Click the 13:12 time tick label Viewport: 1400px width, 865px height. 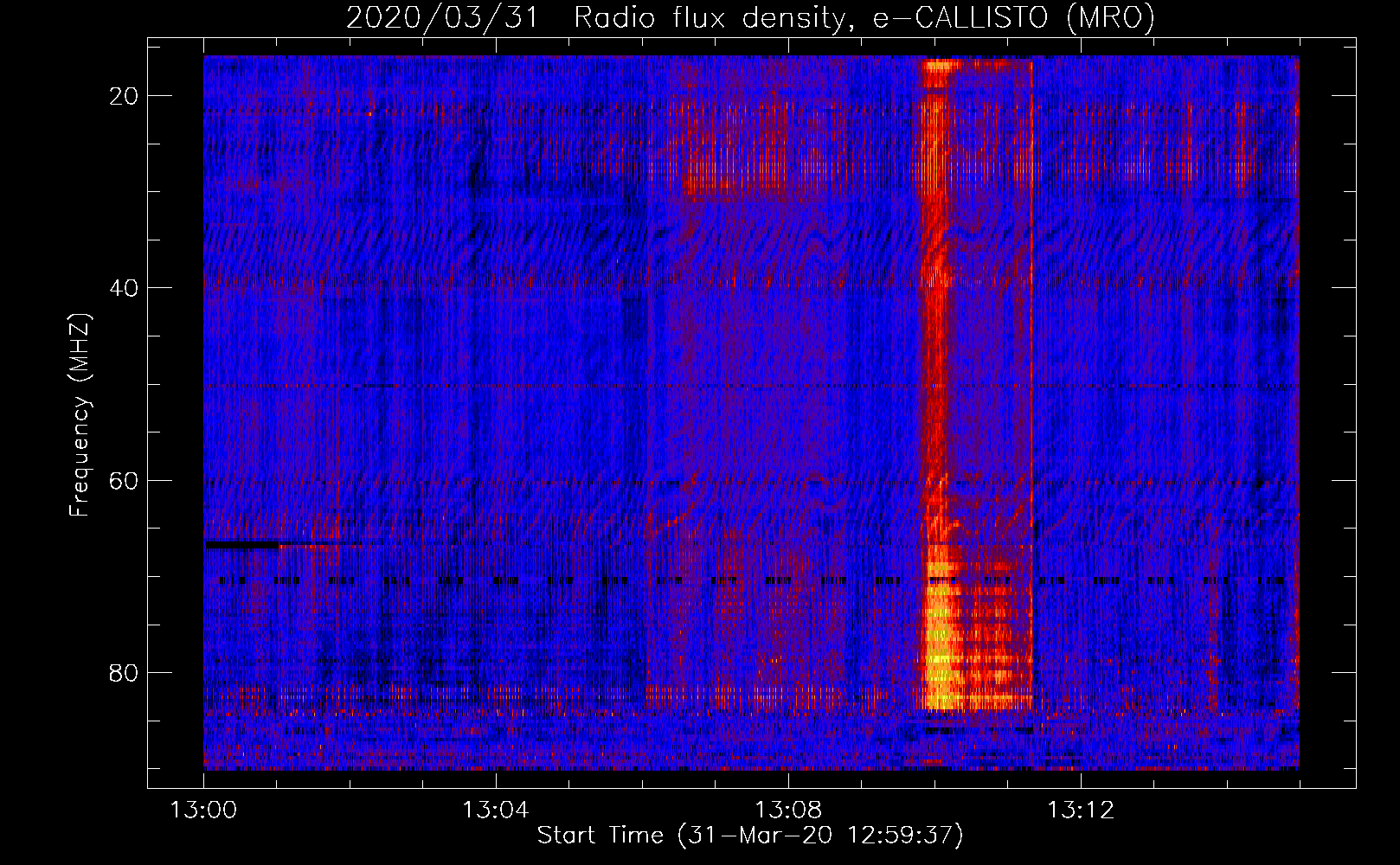click(x=1081, y=811)
